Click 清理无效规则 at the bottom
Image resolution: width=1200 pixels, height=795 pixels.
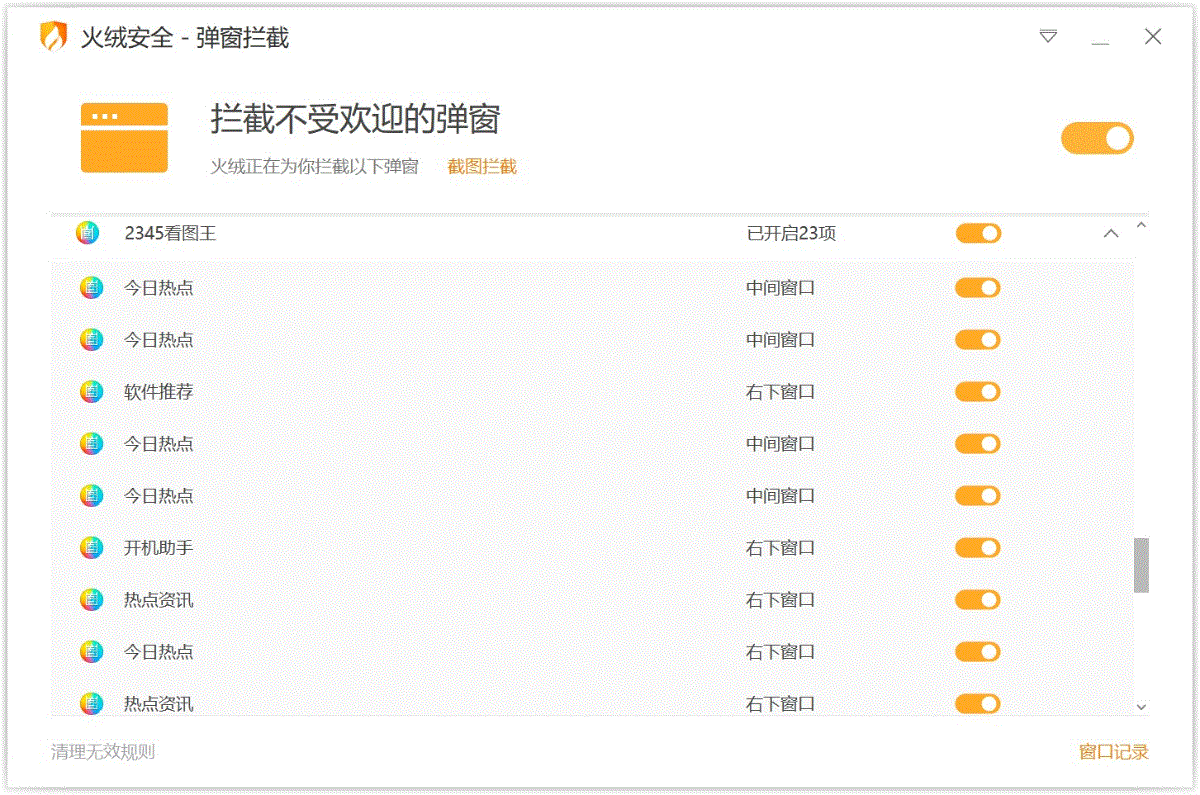click(103, 752)
